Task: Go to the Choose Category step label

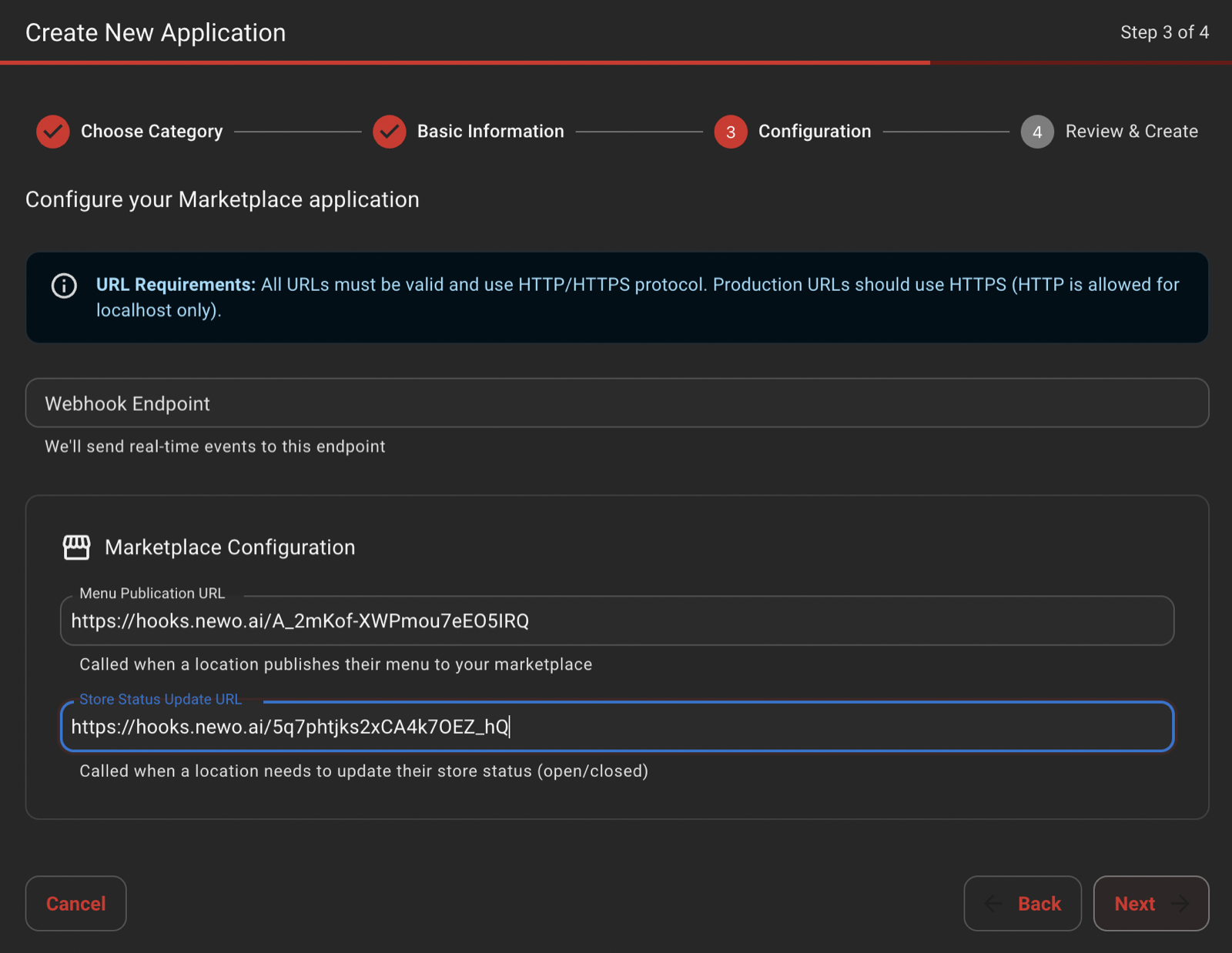Action: coord(152,132)
